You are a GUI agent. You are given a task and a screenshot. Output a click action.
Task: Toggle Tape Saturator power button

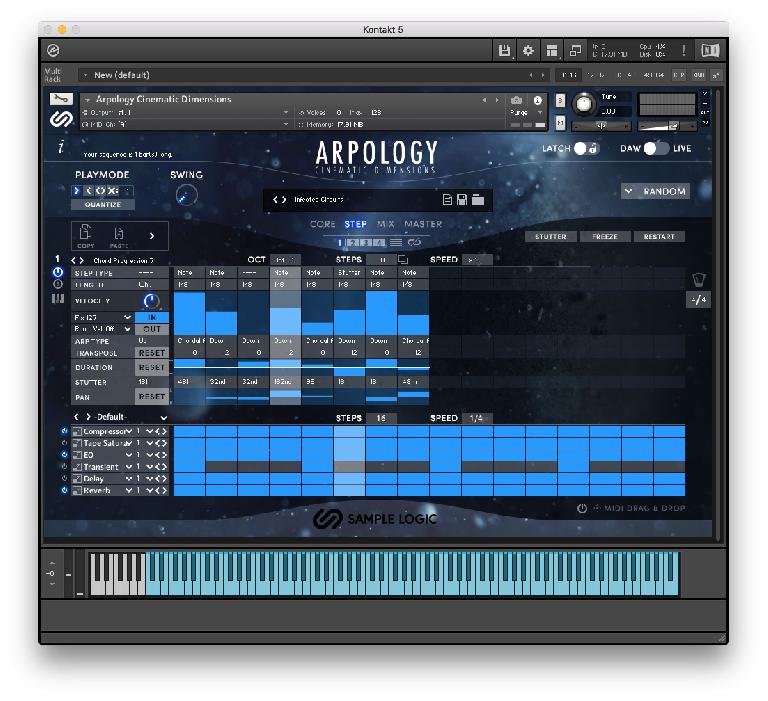pos(64,443)
